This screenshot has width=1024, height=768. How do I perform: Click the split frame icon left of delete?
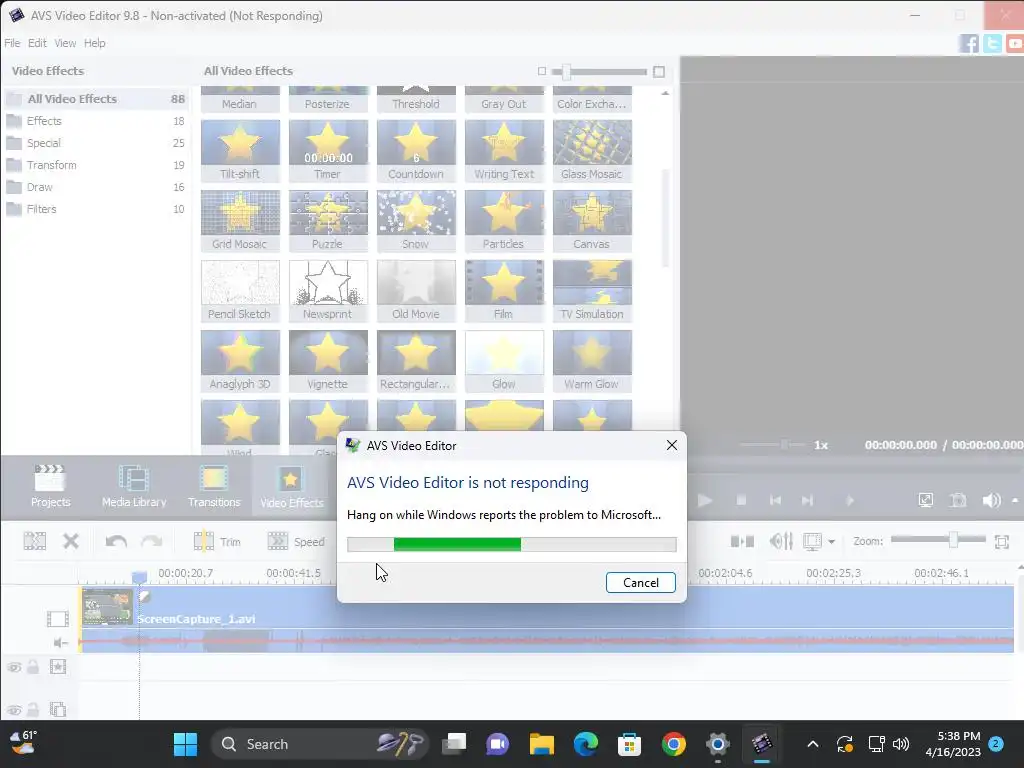35,541
